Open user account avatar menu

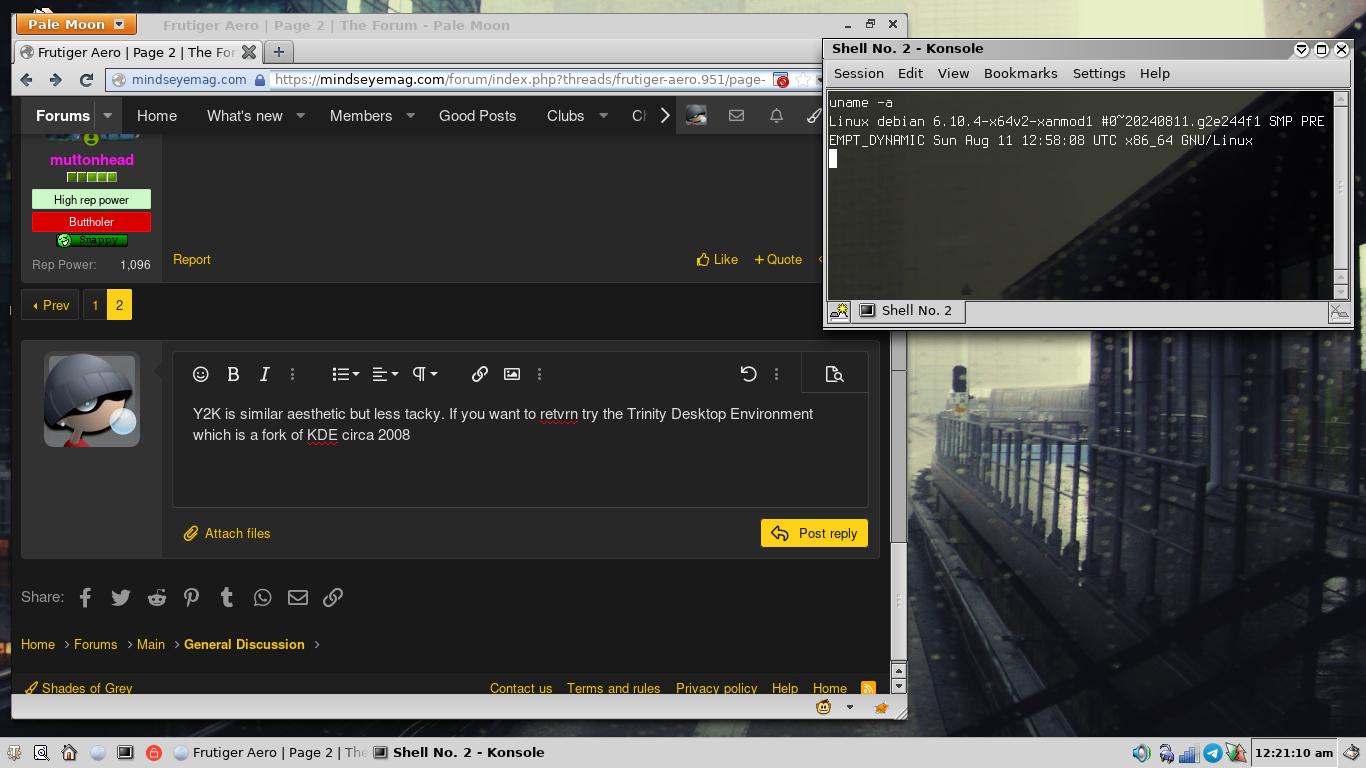point(696,116)
